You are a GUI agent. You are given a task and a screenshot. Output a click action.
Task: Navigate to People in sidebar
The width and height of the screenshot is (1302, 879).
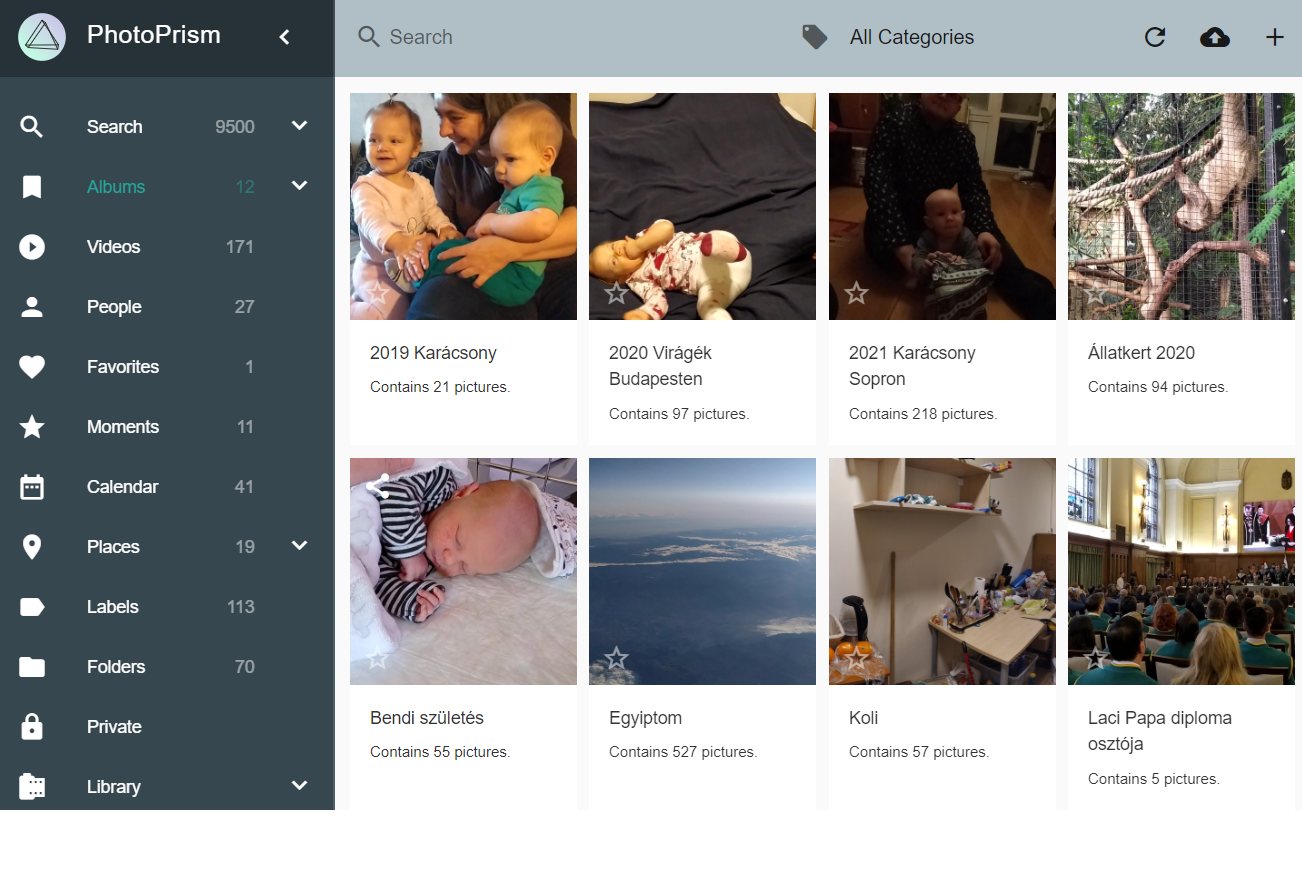click(x=114, y=307)
